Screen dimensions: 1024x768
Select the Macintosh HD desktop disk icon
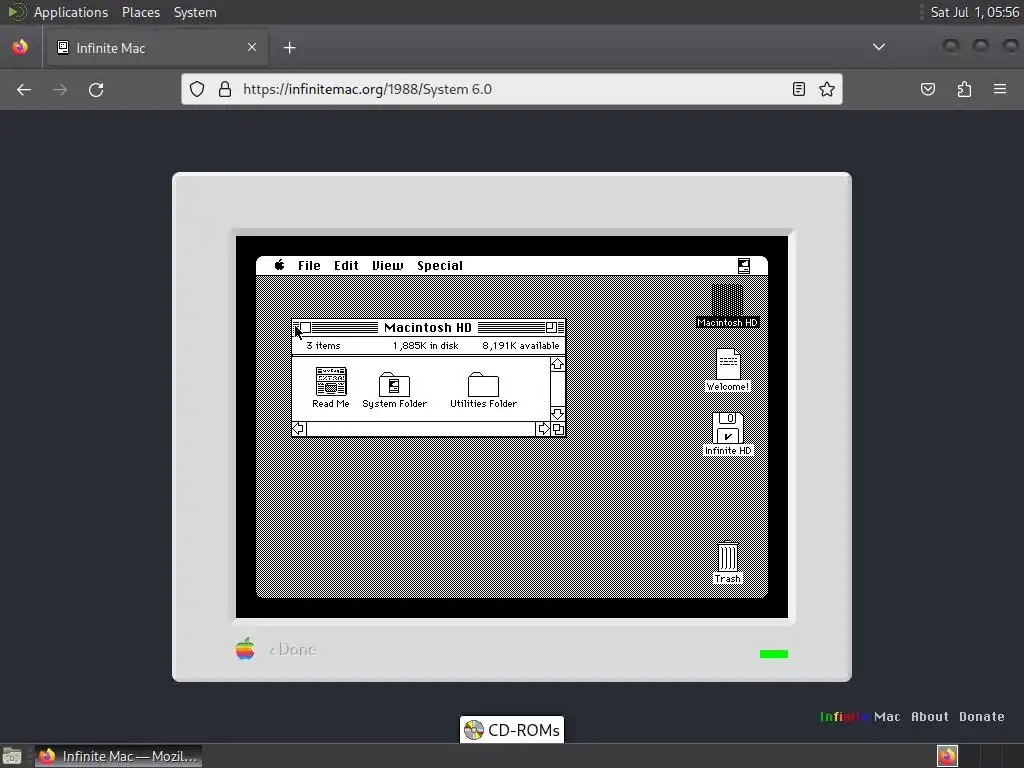click(x=727, y=306)
